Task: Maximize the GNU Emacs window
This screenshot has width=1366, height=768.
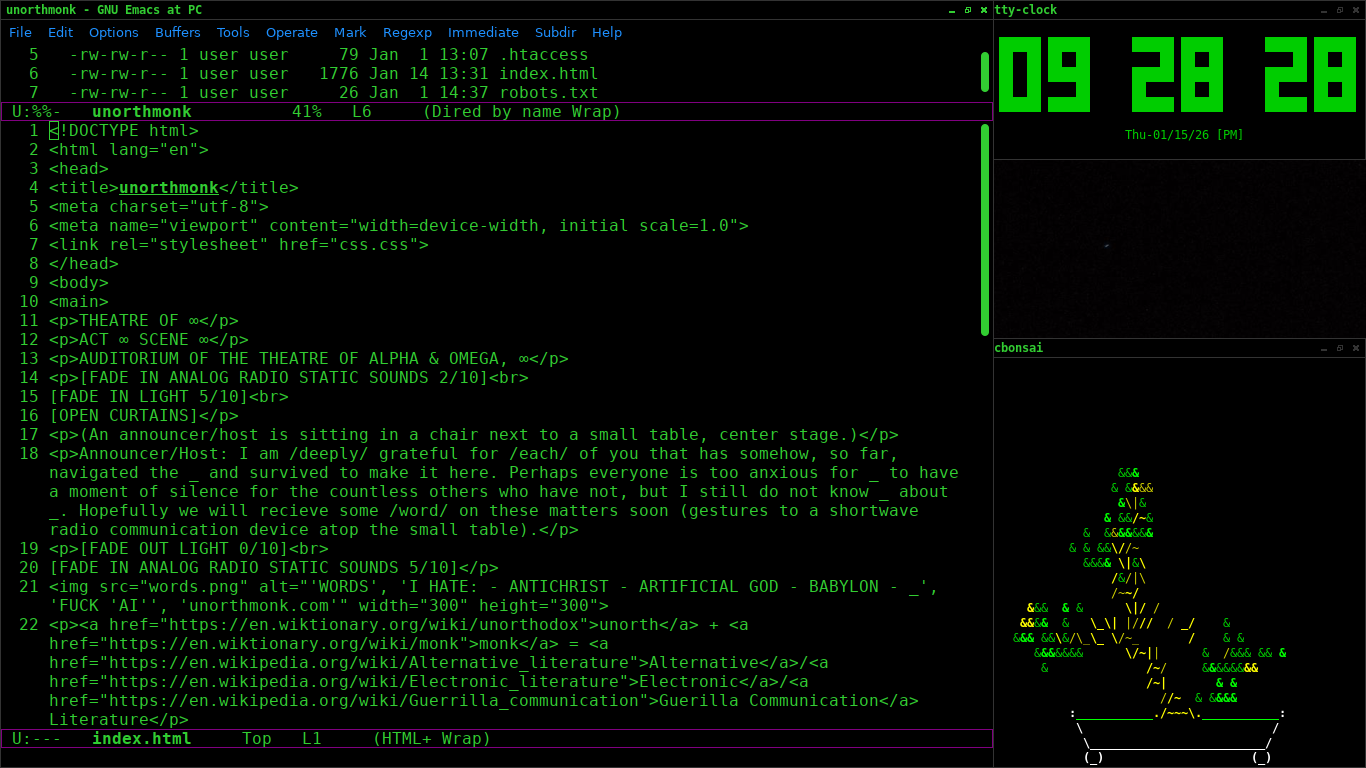Action: point(967,10)
